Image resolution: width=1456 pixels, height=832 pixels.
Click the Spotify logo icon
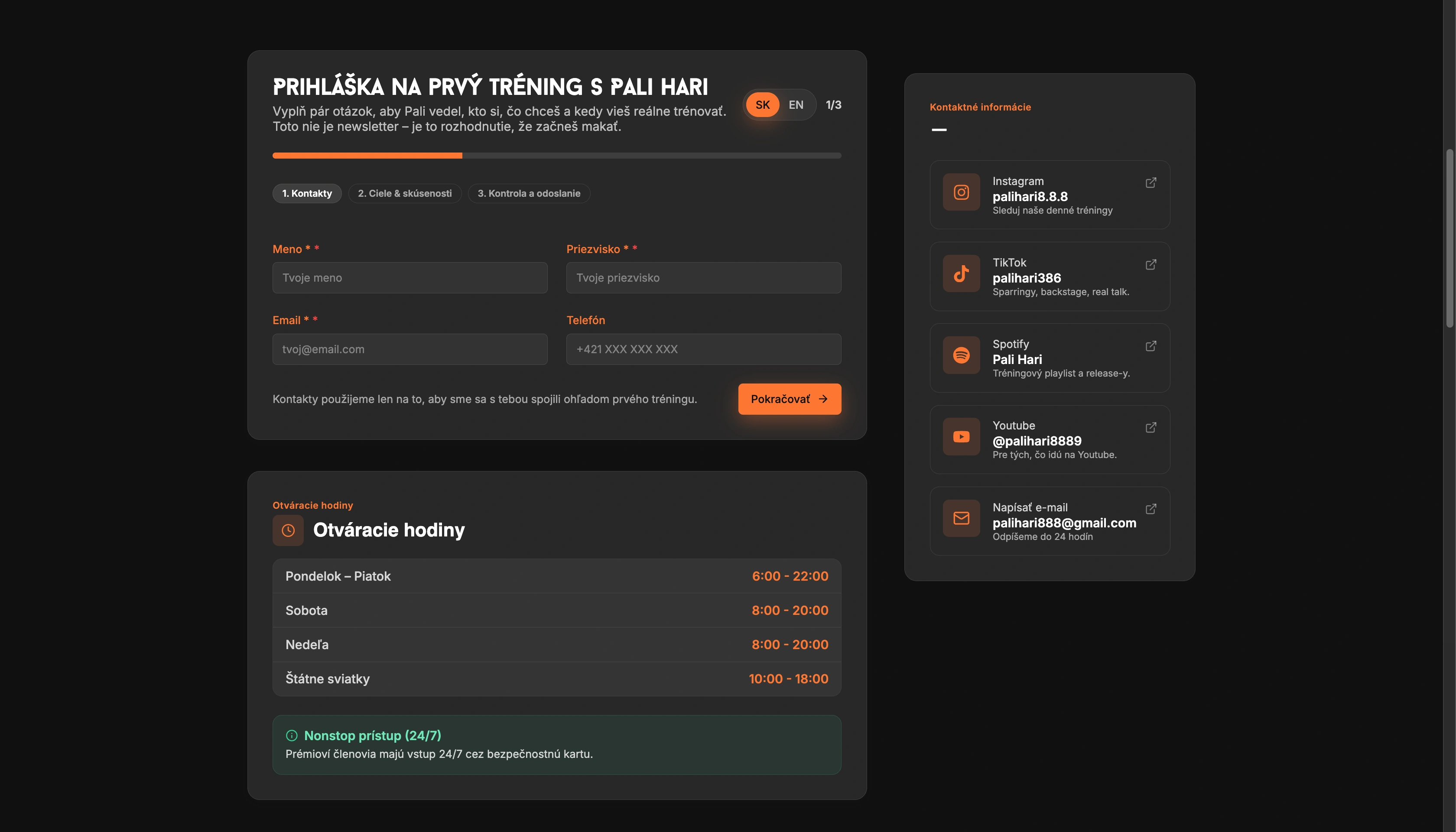pyautogui.click(x=961, y=355)
